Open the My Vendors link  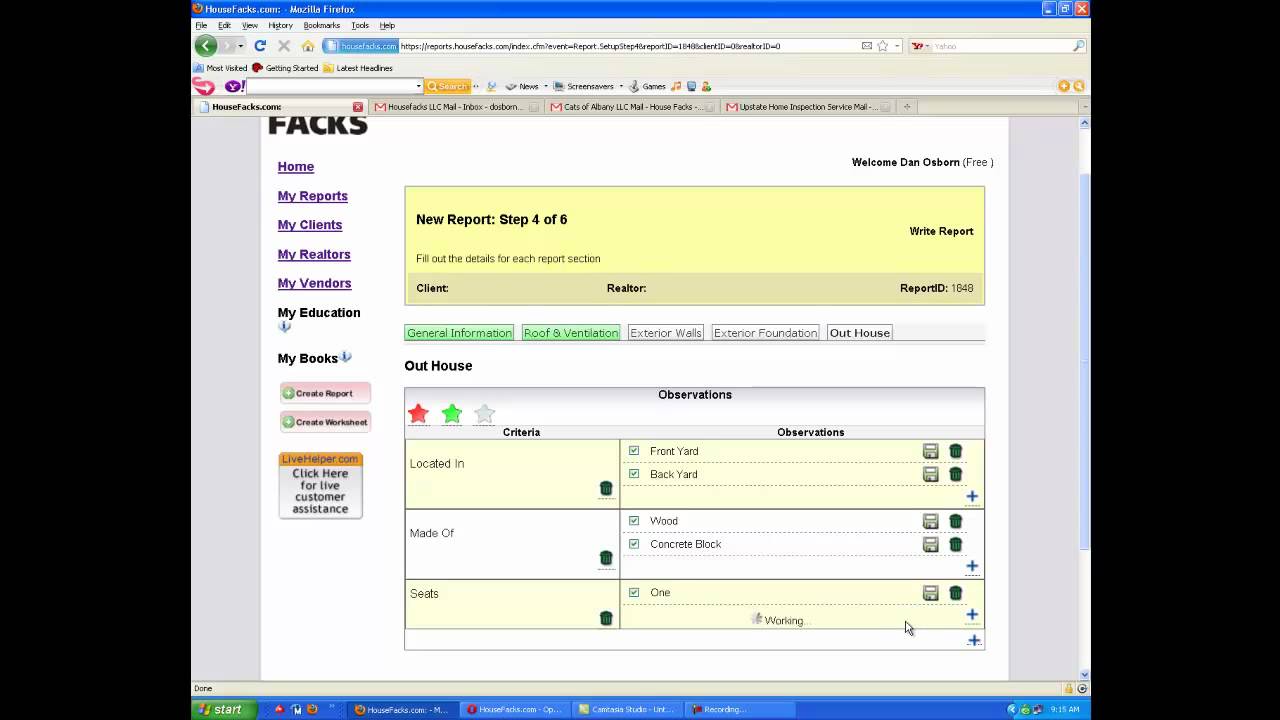[314, 283]
